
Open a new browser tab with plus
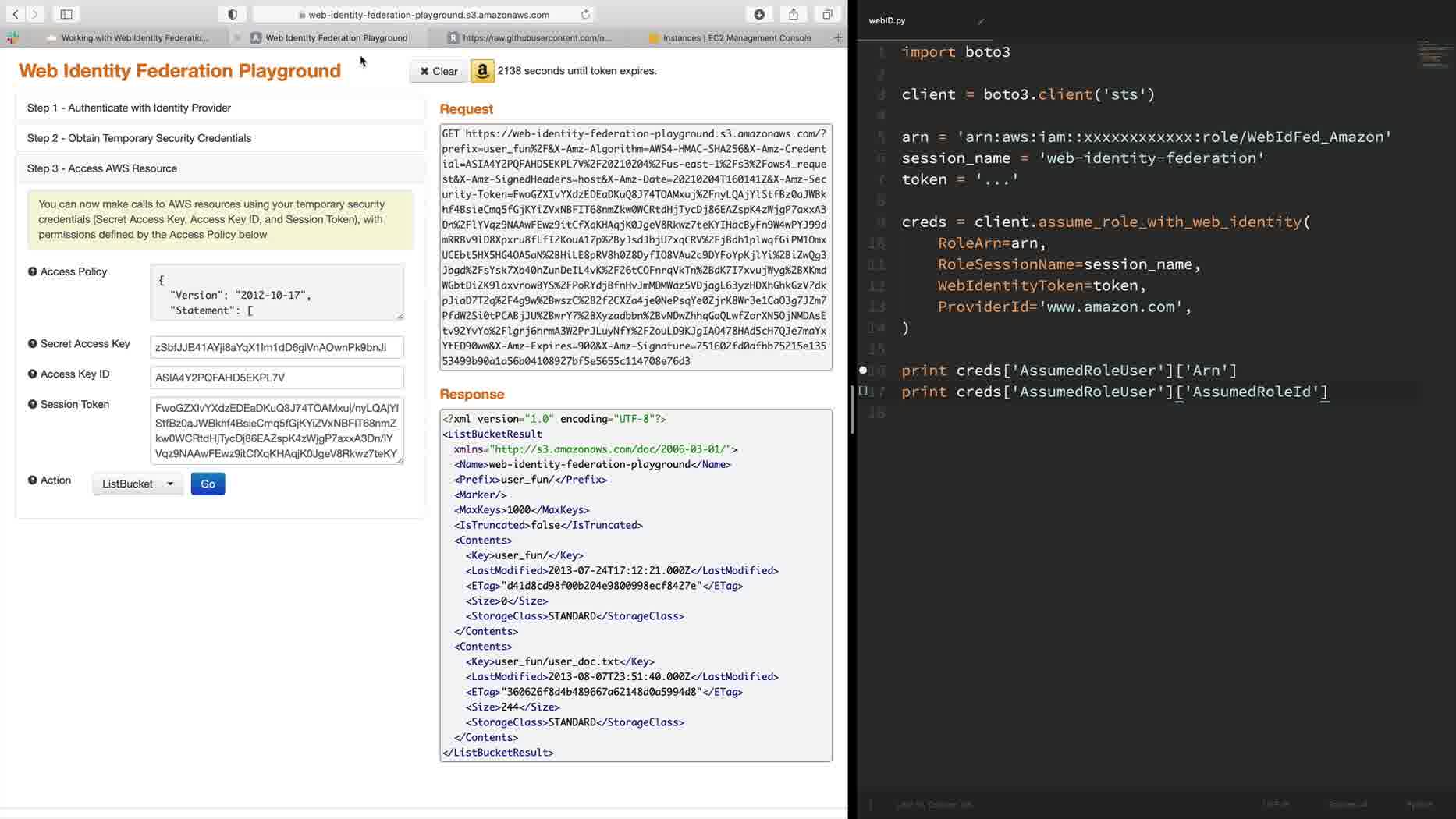click(x=837, y=37)
